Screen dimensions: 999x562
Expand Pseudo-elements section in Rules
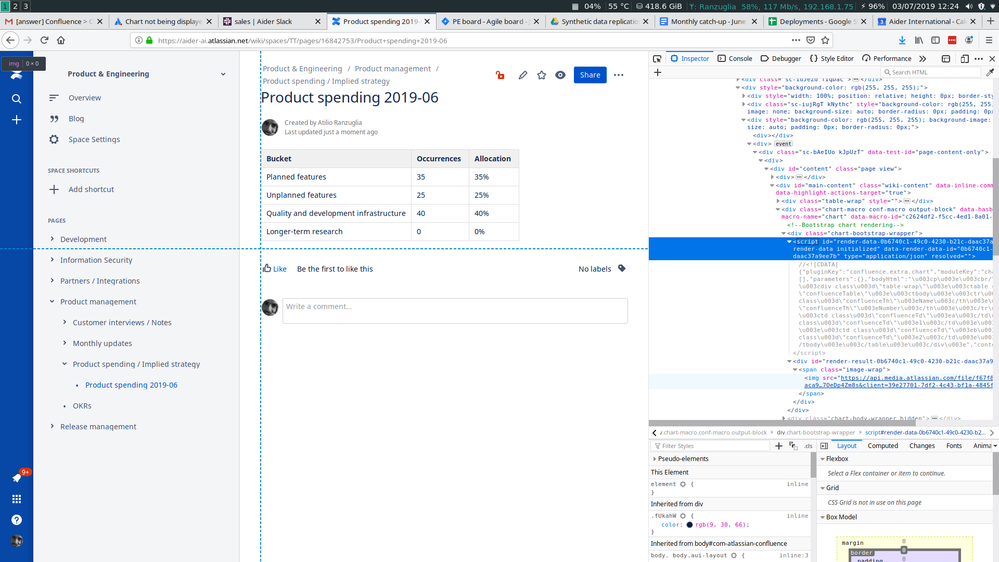coord(654,459)
